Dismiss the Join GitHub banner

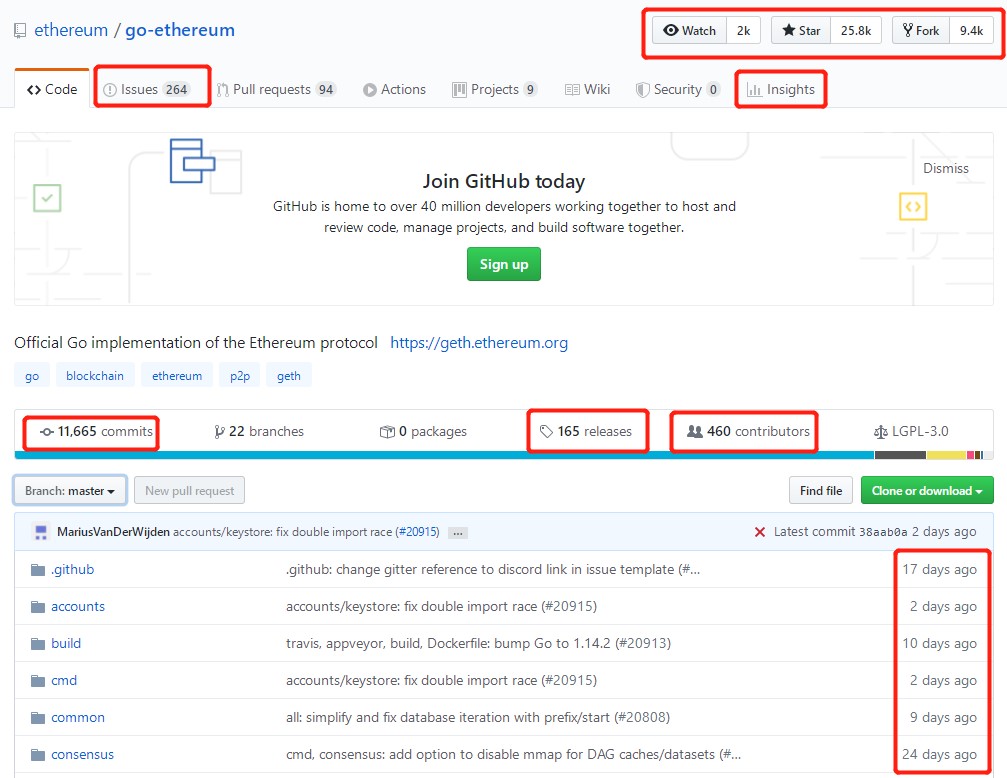click(945, 168)
